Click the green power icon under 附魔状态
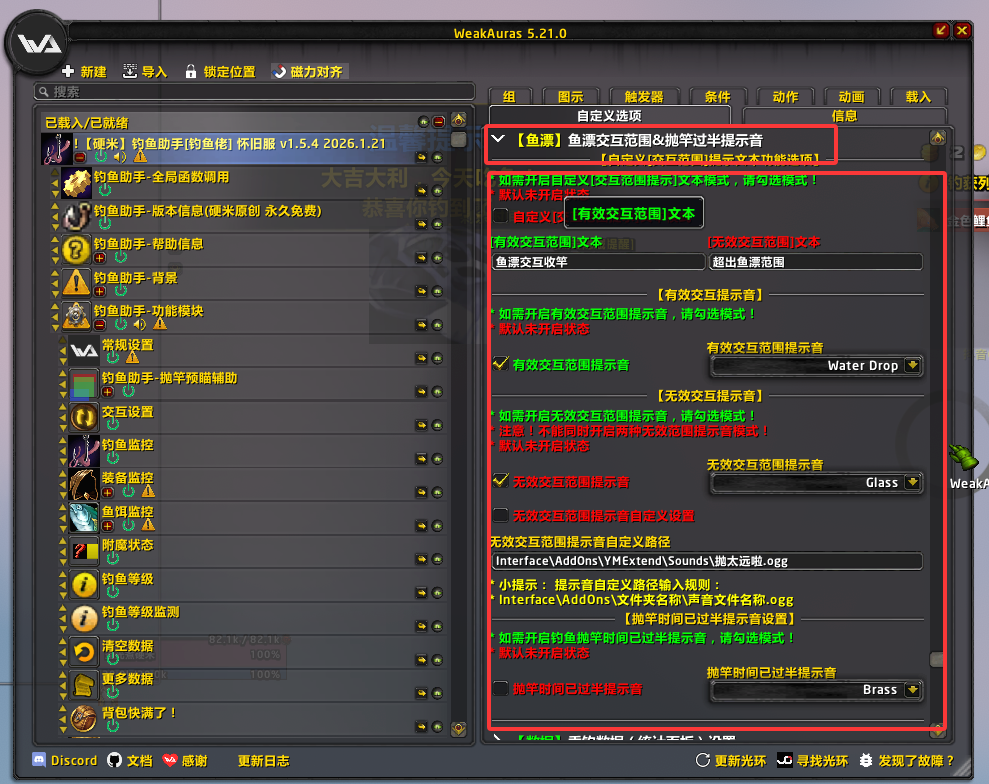Screen dimensions: 989x784 pos(112,558)
